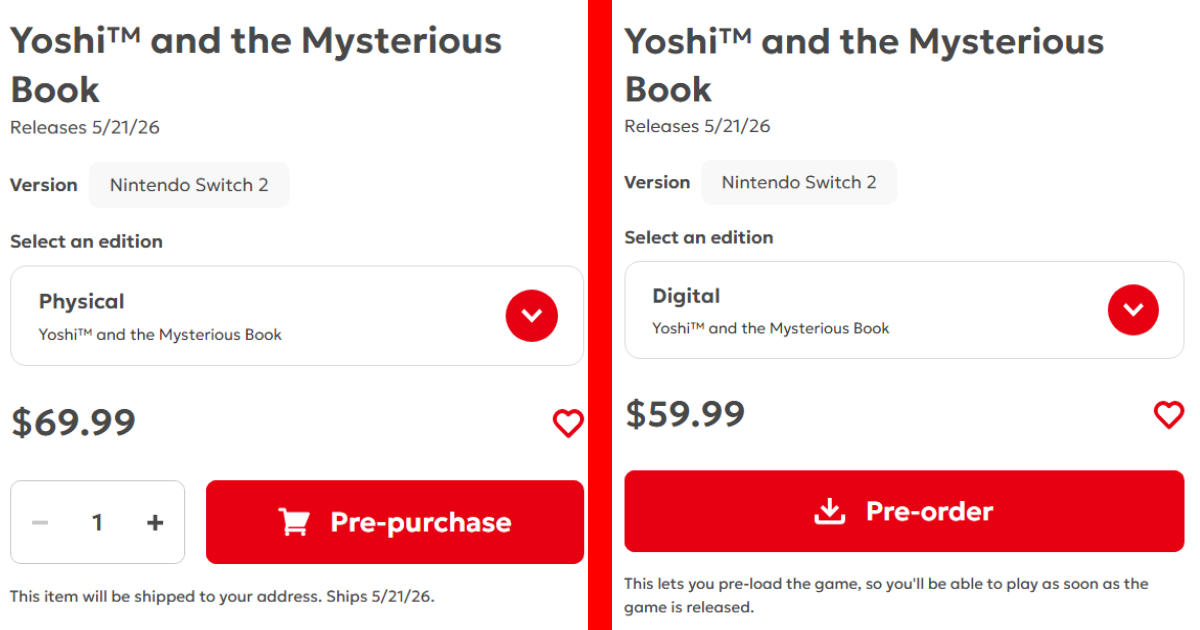This screenshot has height=630, width=1200.
Task: Decrease quantity with the minus button
Action: click(40, 522)
